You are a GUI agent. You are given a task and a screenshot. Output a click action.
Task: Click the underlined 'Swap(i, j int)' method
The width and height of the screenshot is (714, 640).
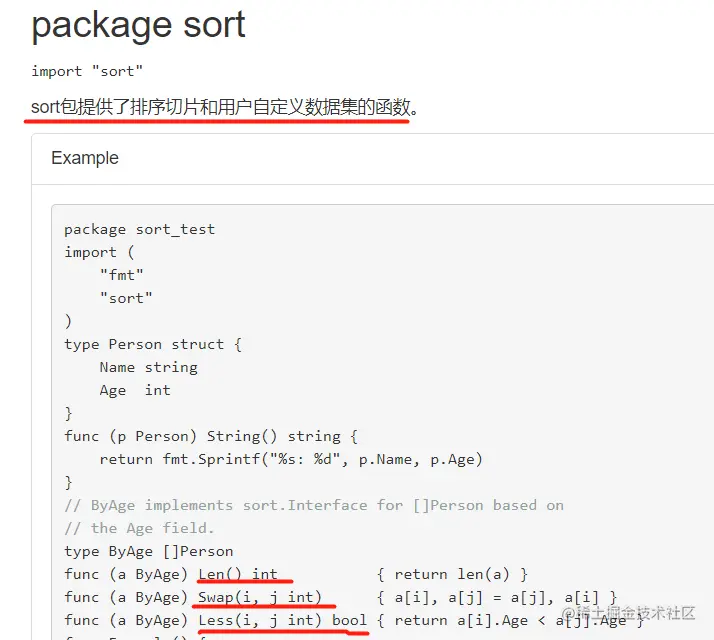(x=260, y=597)
